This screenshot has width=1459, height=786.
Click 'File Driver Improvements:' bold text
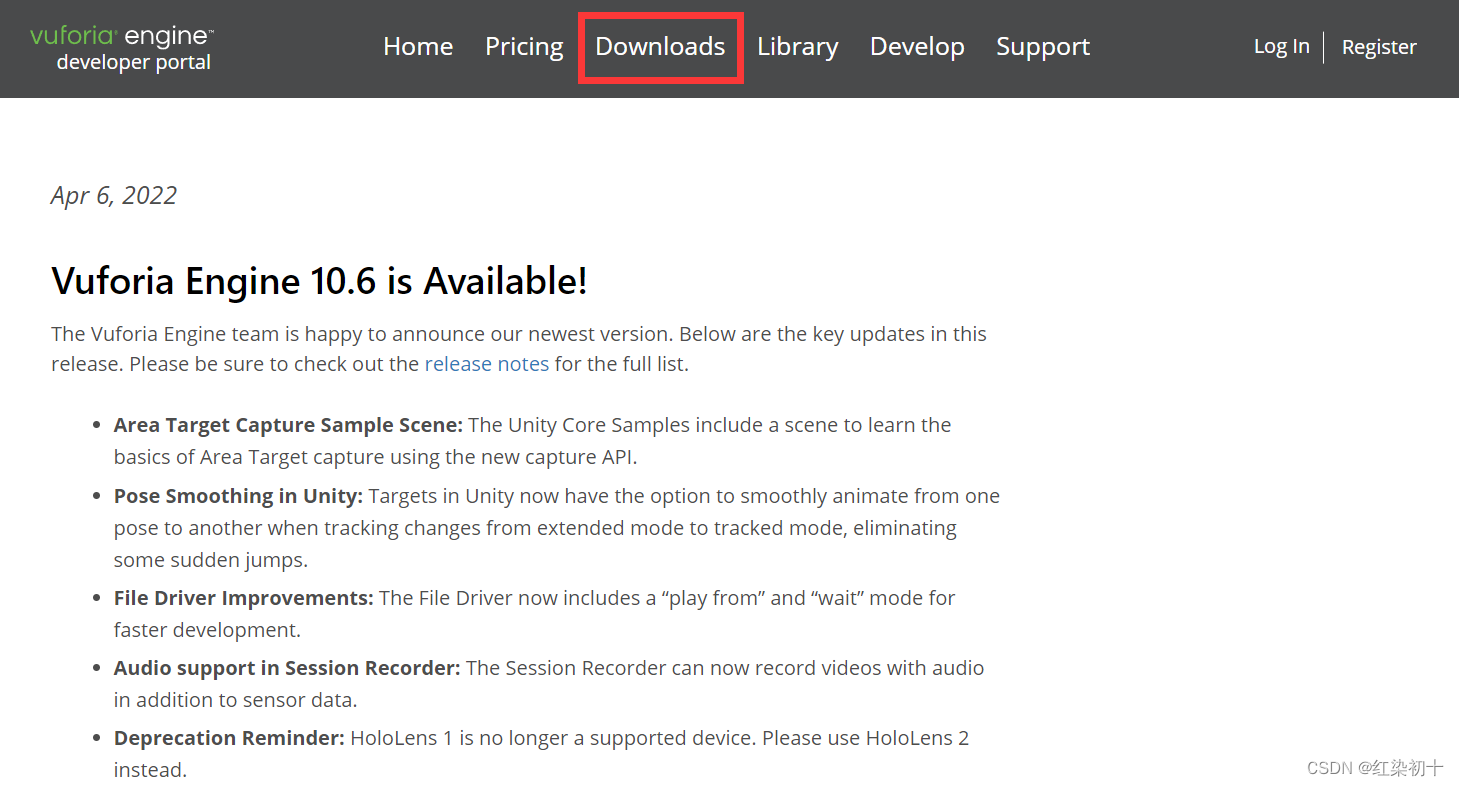click(x=244, y=598)
